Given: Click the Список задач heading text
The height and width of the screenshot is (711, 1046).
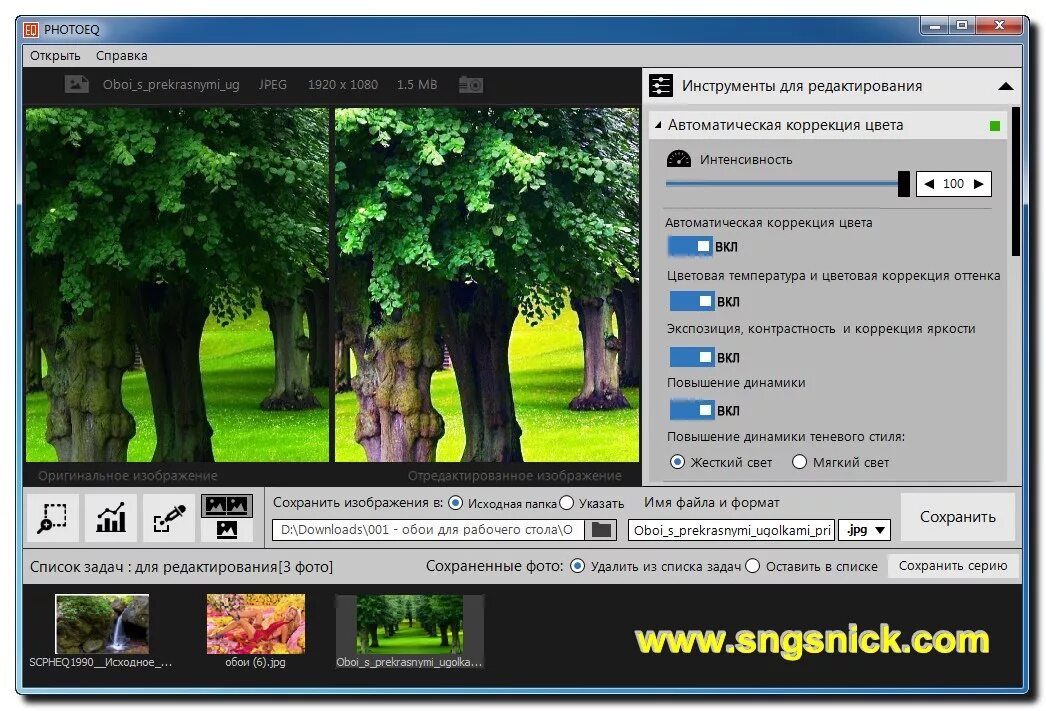Looking at the screenshot, I should click(181, 567).
